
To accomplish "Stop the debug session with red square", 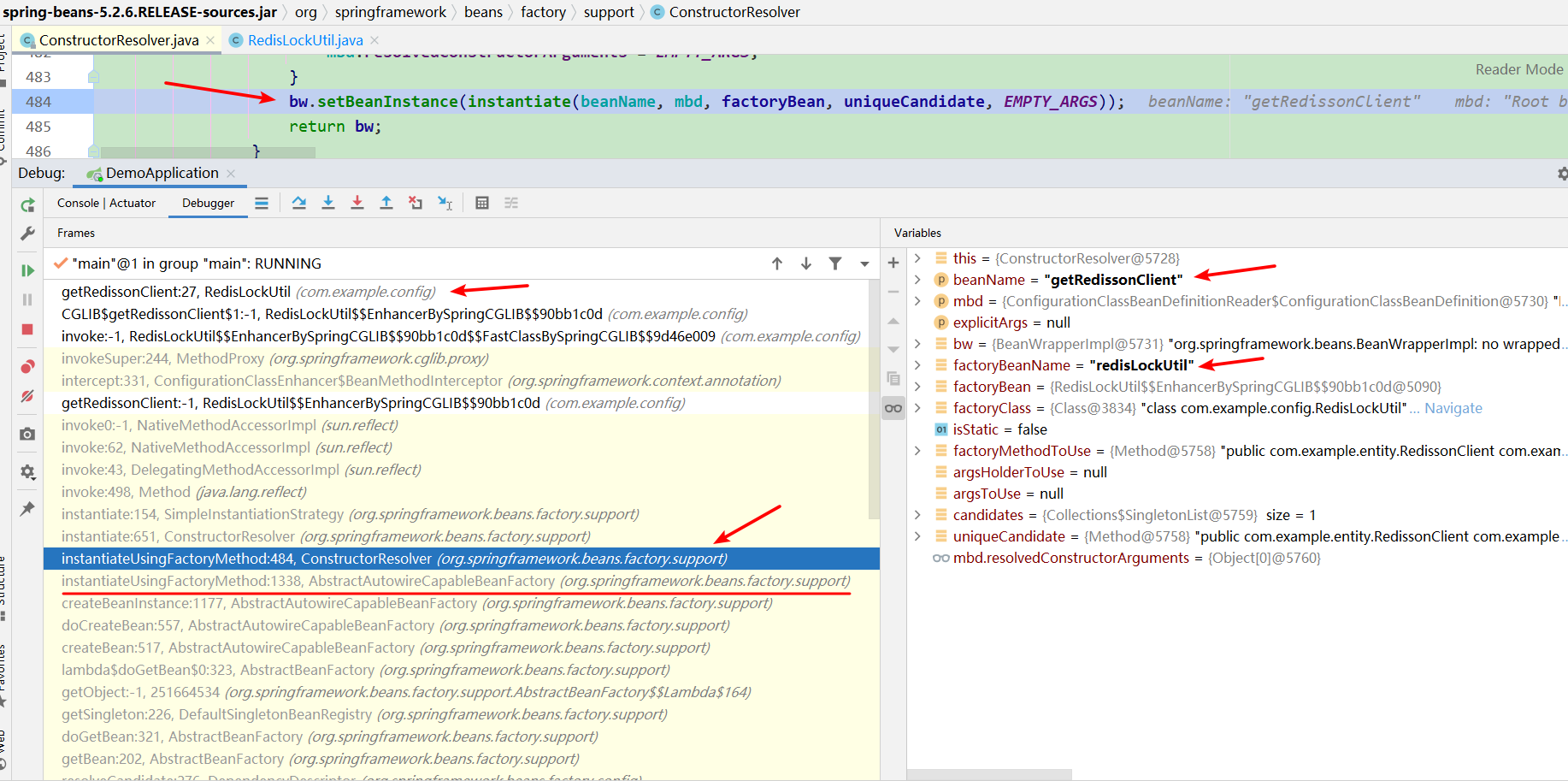I will [27, 329].
